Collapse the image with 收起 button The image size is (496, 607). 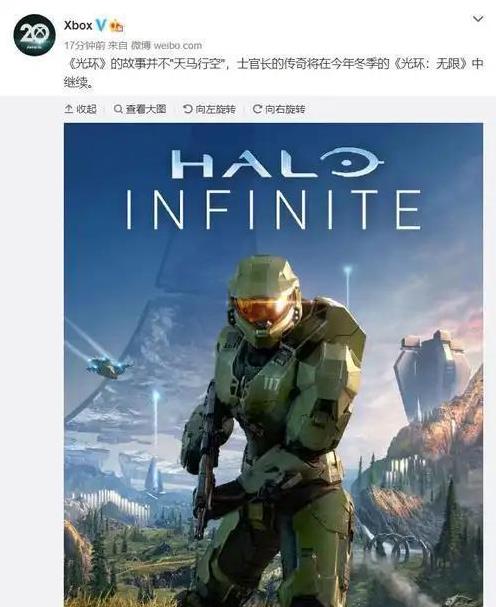[81, 109]
